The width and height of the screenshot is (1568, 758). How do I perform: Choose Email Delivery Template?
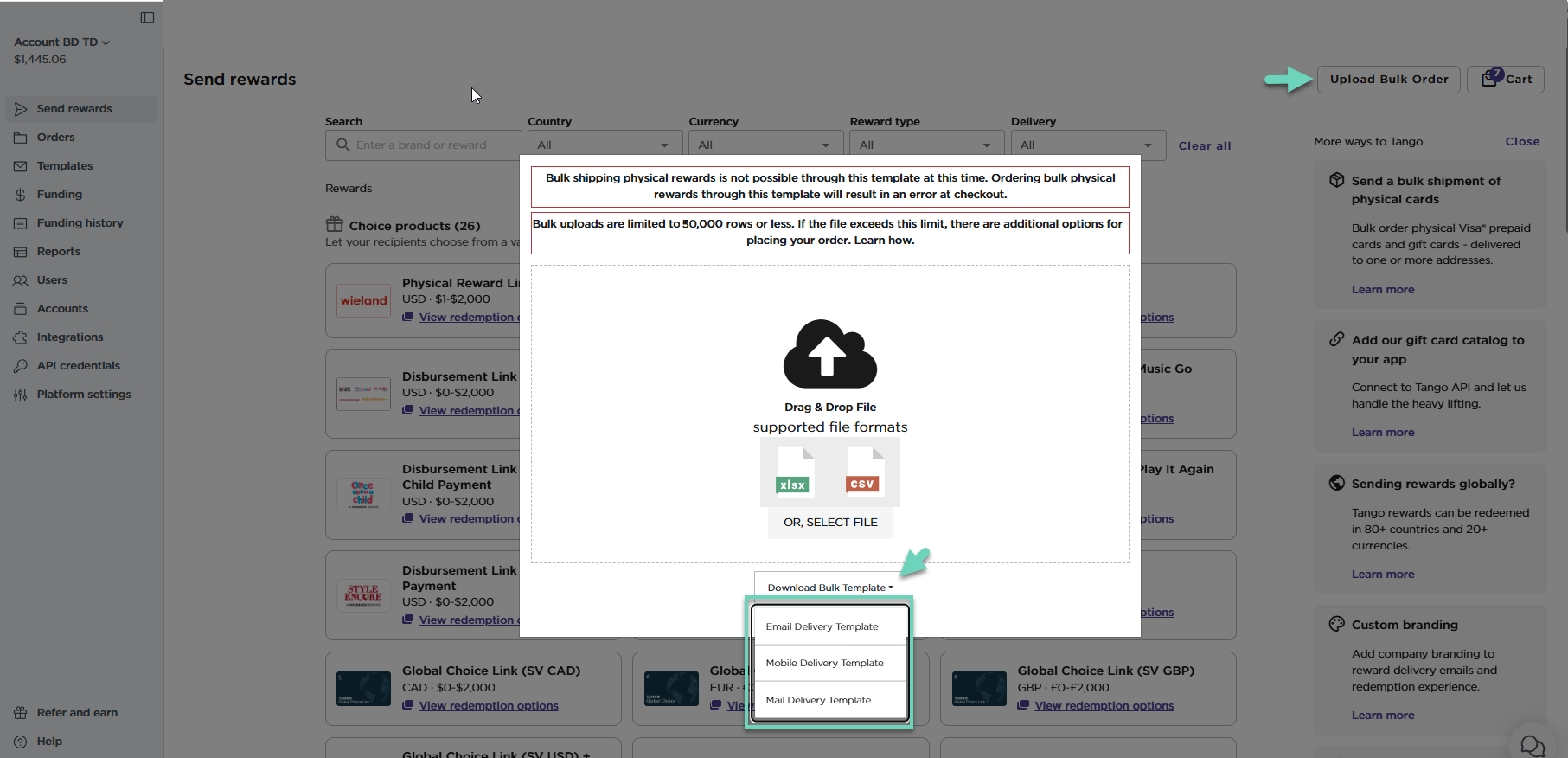click(x=822, y=626)
